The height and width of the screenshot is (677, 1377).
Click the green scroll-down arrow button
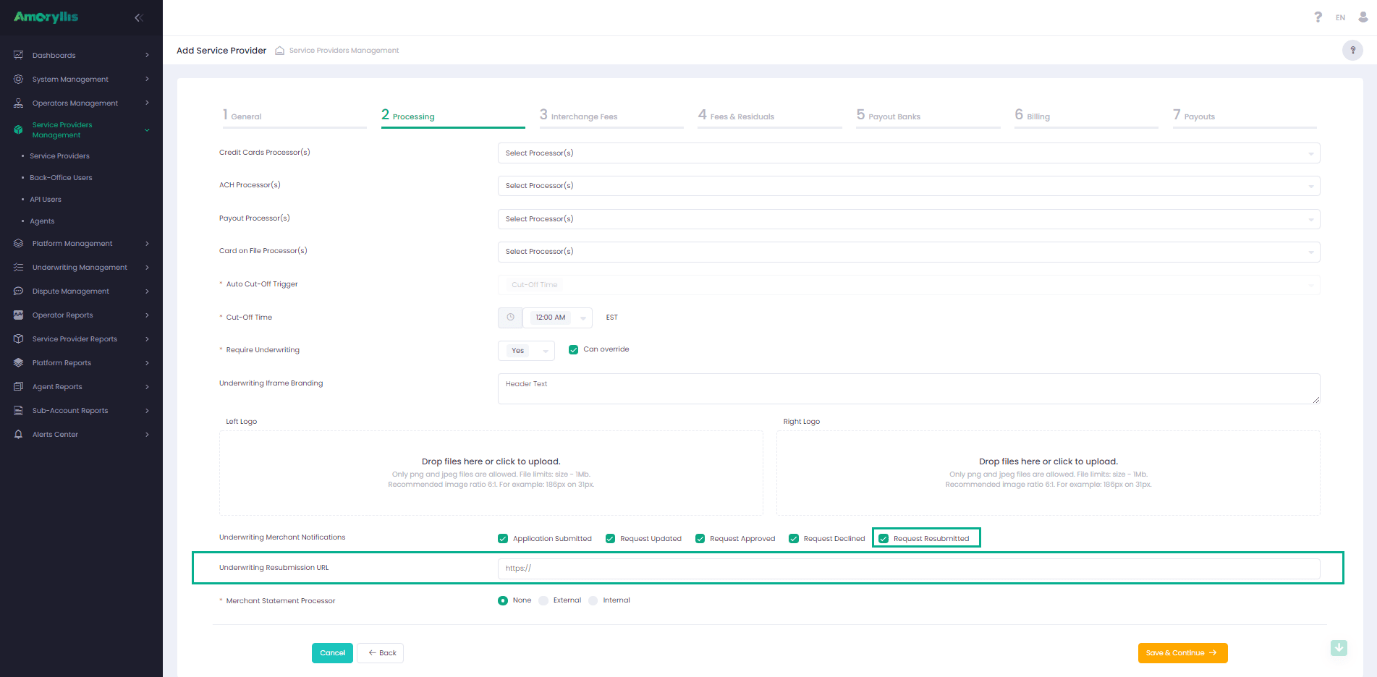(1339, 648)
